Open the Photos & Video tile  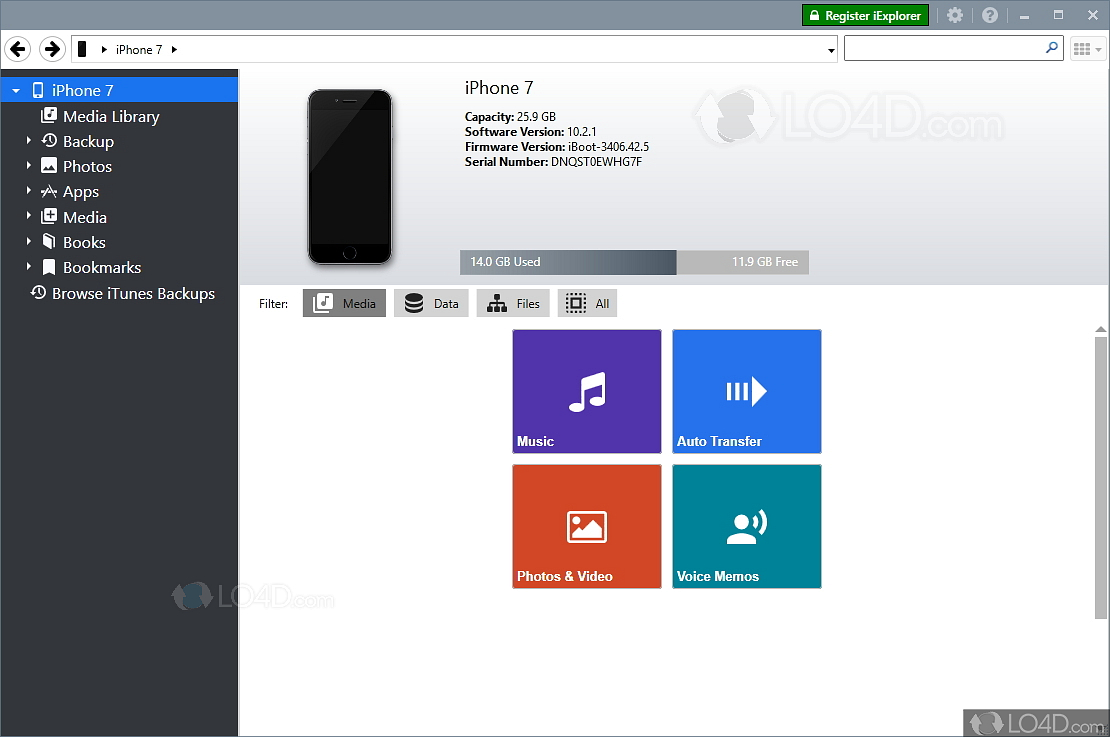[x=586, y=526]
